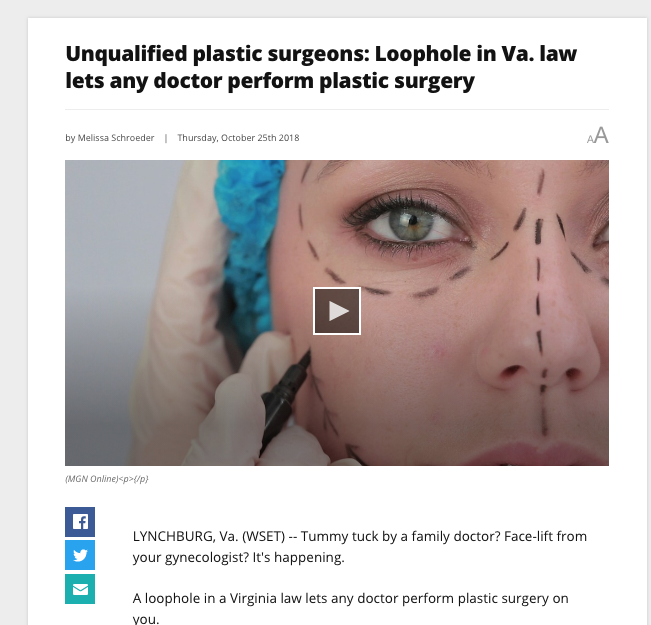Viewport: 651px width, 625px height.
Task: Open author Melissa Schroeder's byline
Action: pos(116,138)
